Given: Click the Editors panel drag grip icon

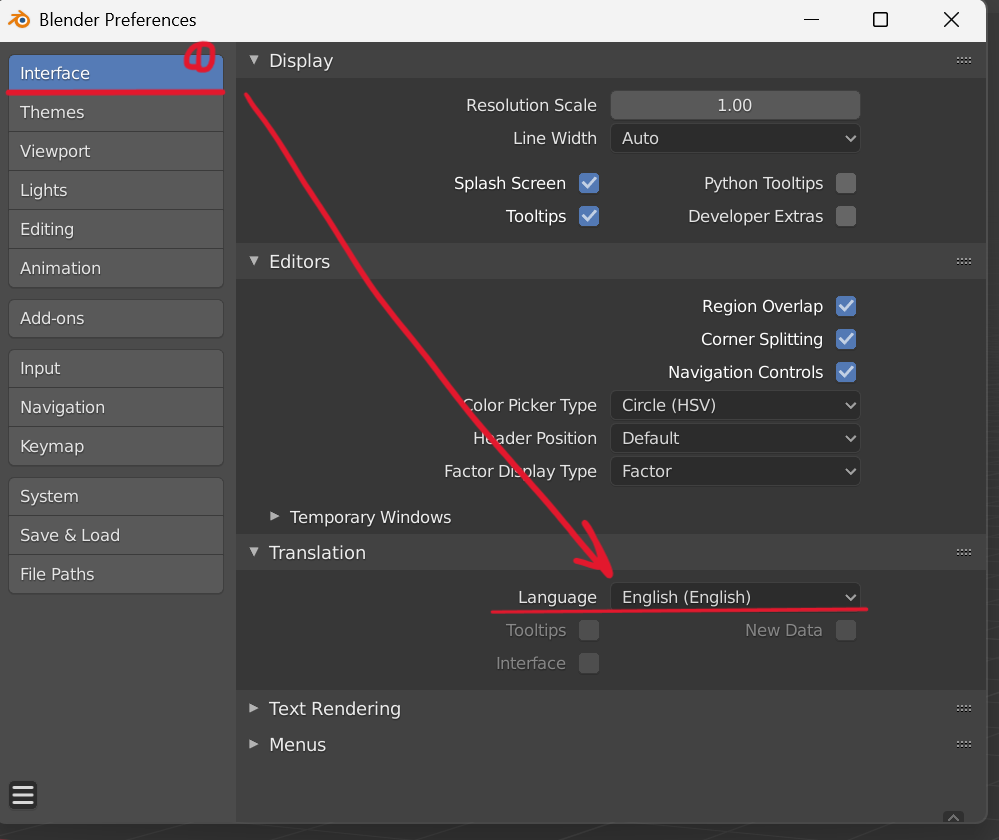Looking at the screenshot, I should click(x=963, y=262).
